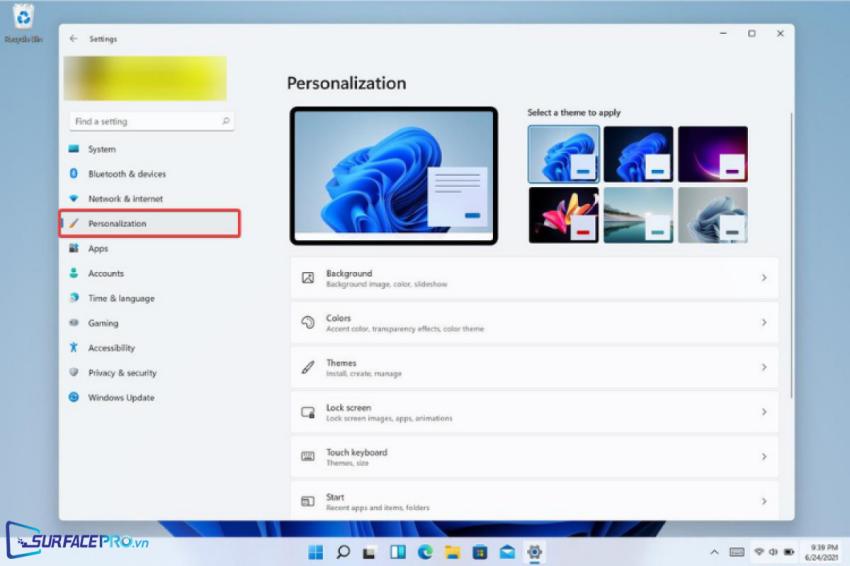Open Privacy & security label
850x566 pixels.
point(122,373)
